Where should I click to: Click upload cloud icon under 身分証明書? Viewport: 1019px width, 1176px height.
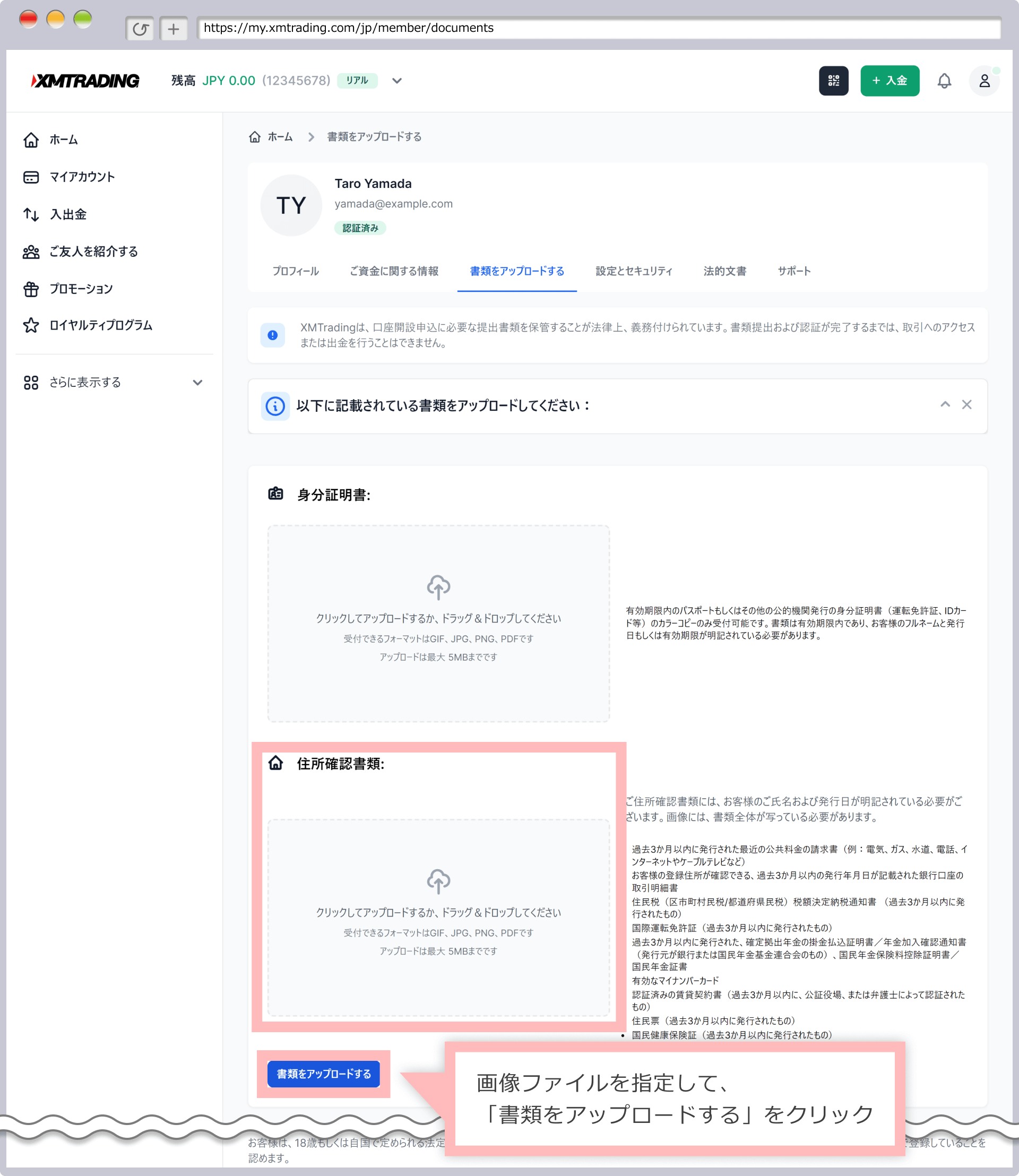tap(438, 587)
